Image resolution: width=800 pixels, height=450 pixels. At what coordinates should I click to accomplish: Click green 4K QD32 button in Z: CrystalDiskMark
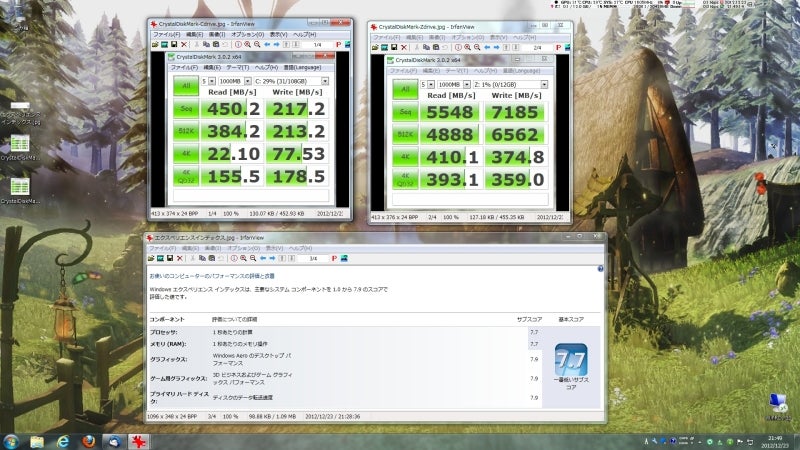tap(405, 180)
